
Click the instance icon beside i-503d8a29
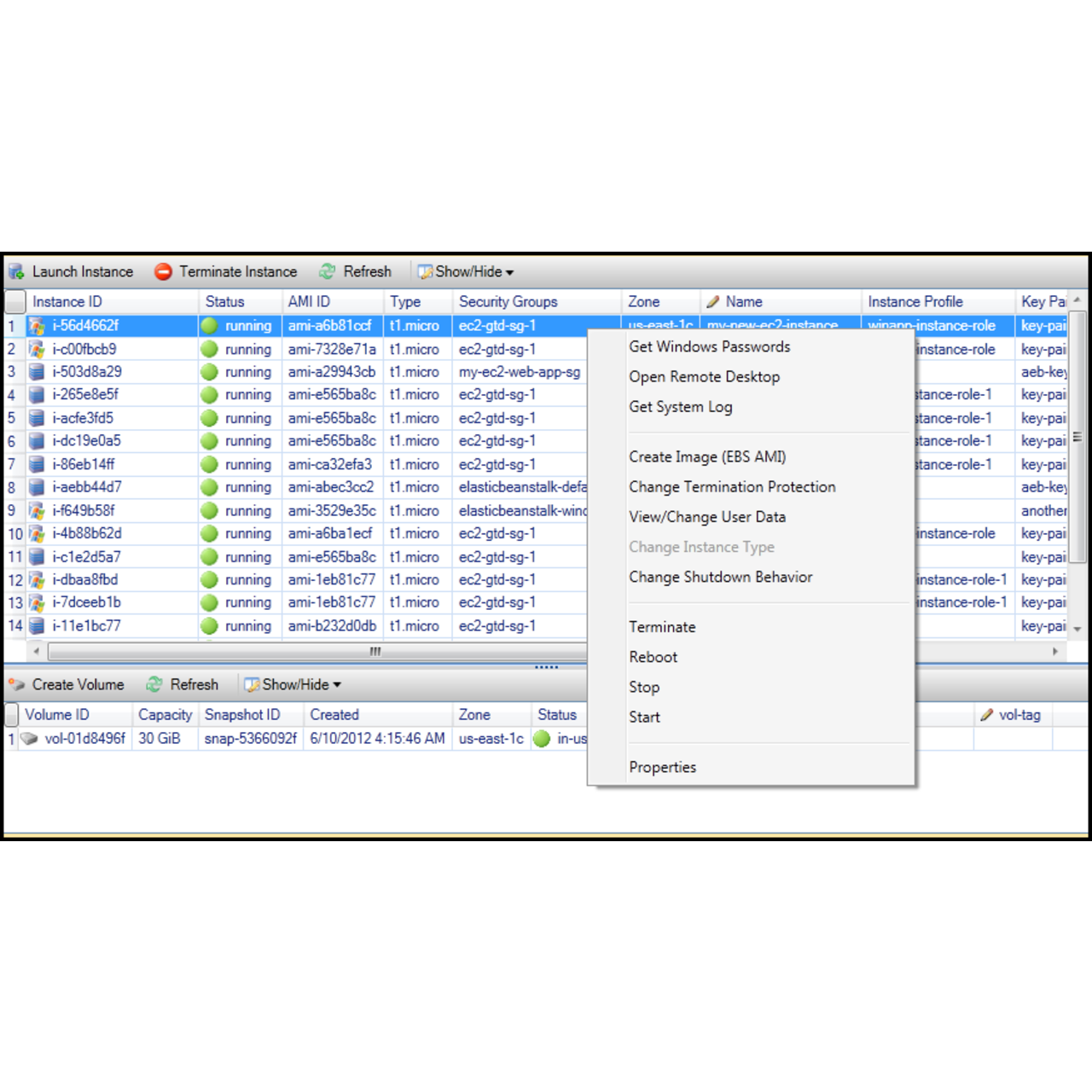37,372
